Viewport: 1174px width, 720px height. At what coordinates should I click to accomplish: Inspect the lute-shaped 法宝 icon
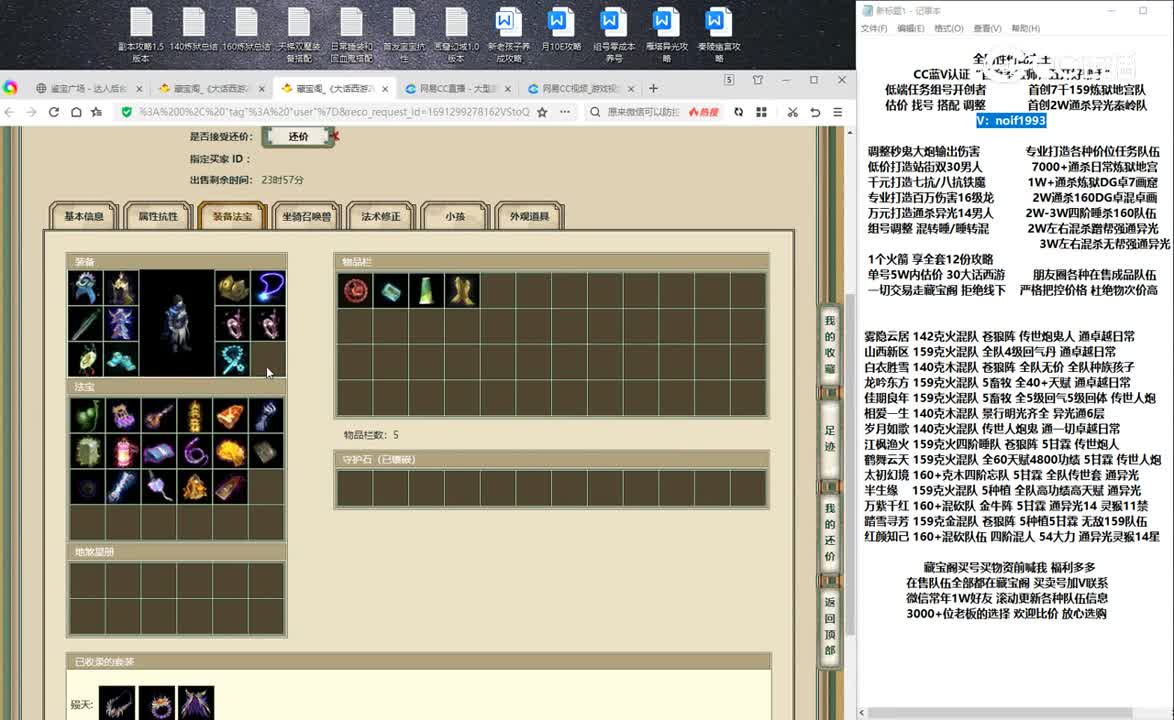click(159, 415)
